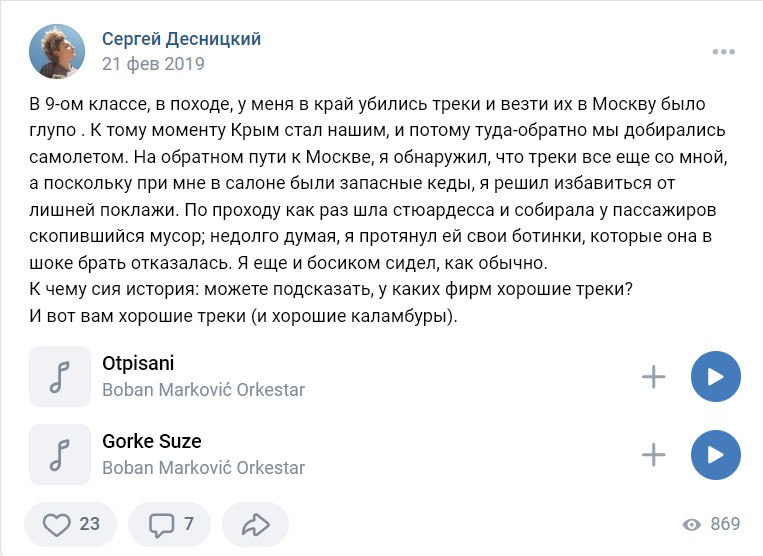
Task: Open comments via the speech bubble icon
Action: (171, 524)
